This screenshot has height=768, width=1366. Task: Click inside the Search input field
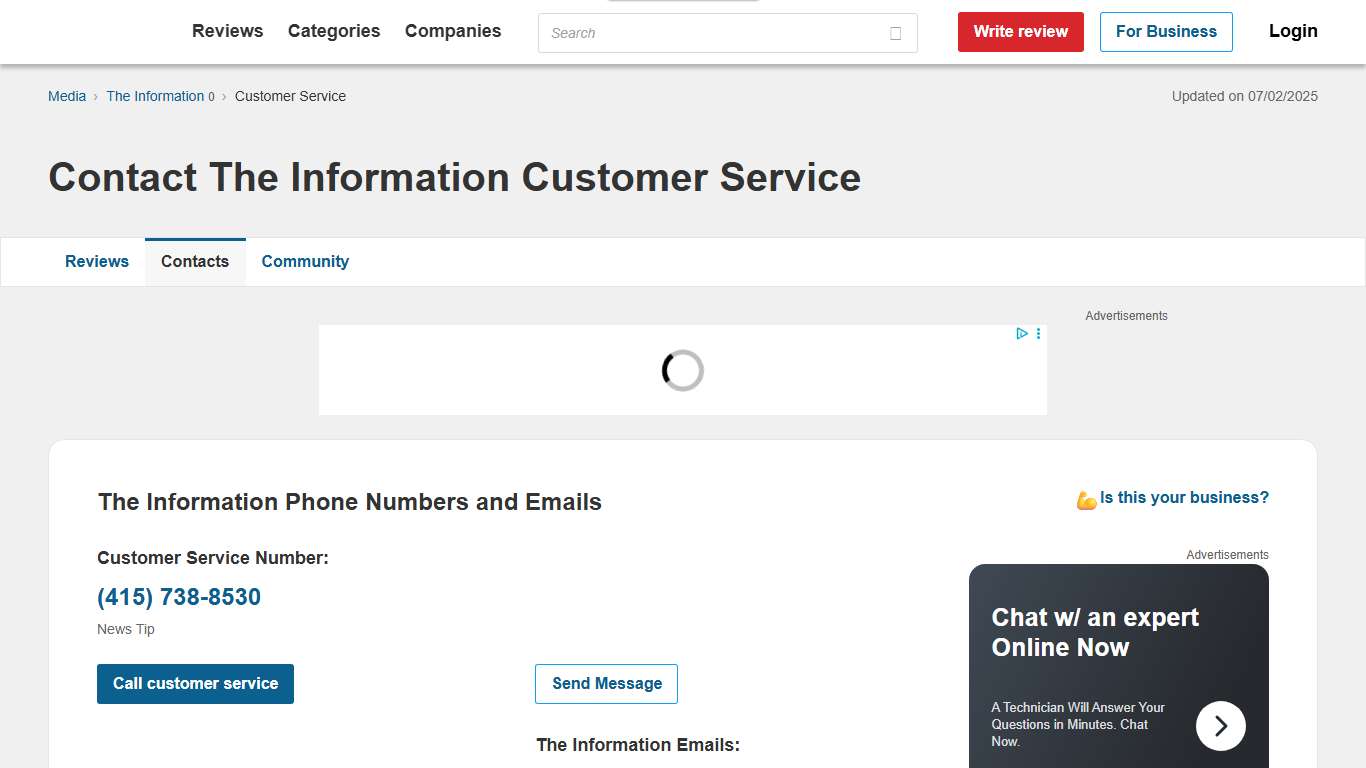(x=700, y=33)
